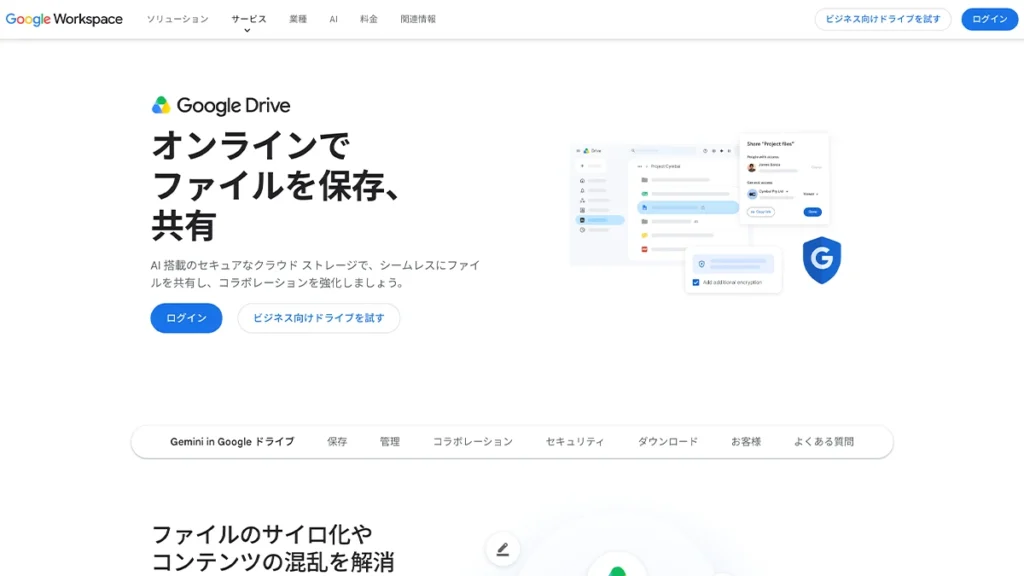Select the お客様 tab

(x=746, y=441)
